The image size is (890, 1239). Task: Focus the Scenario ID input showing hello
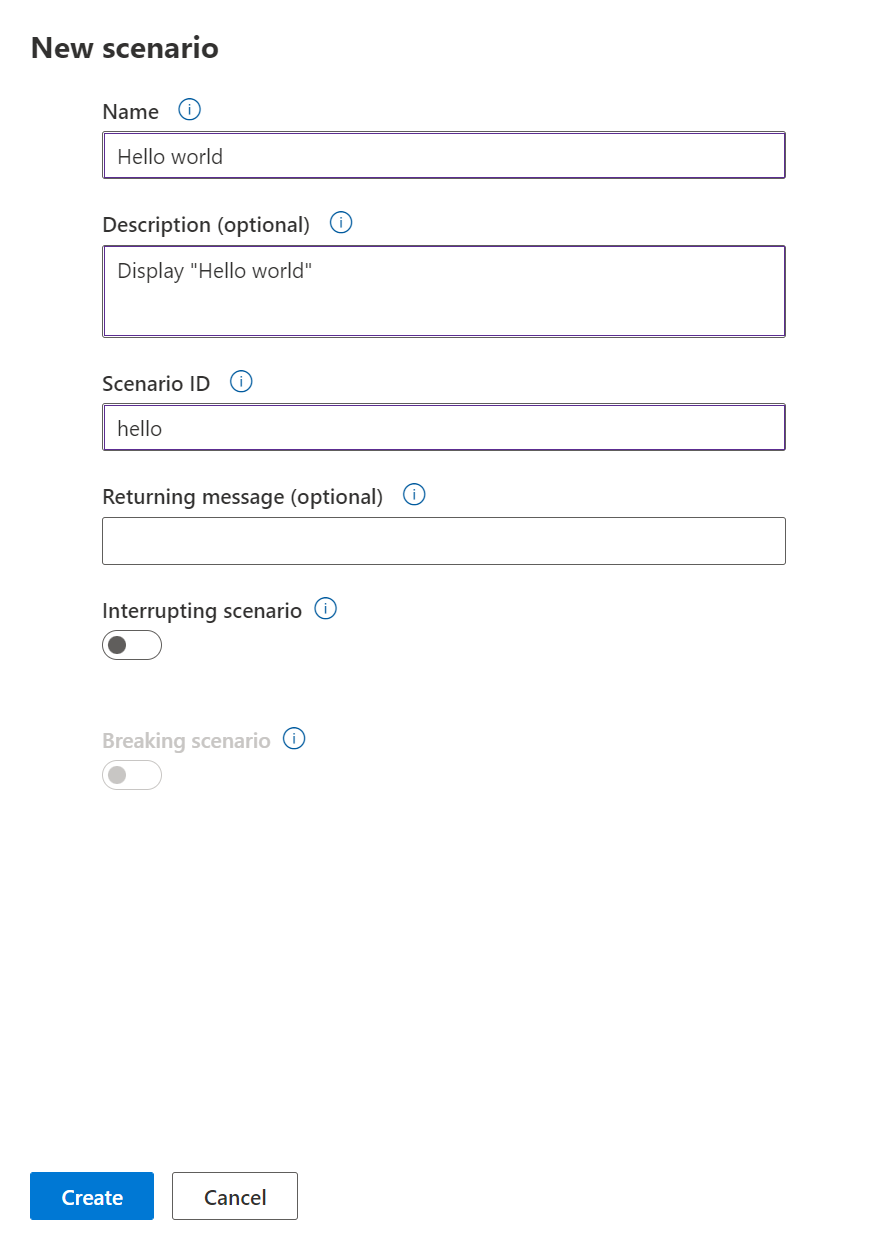[x=444, y=427]
